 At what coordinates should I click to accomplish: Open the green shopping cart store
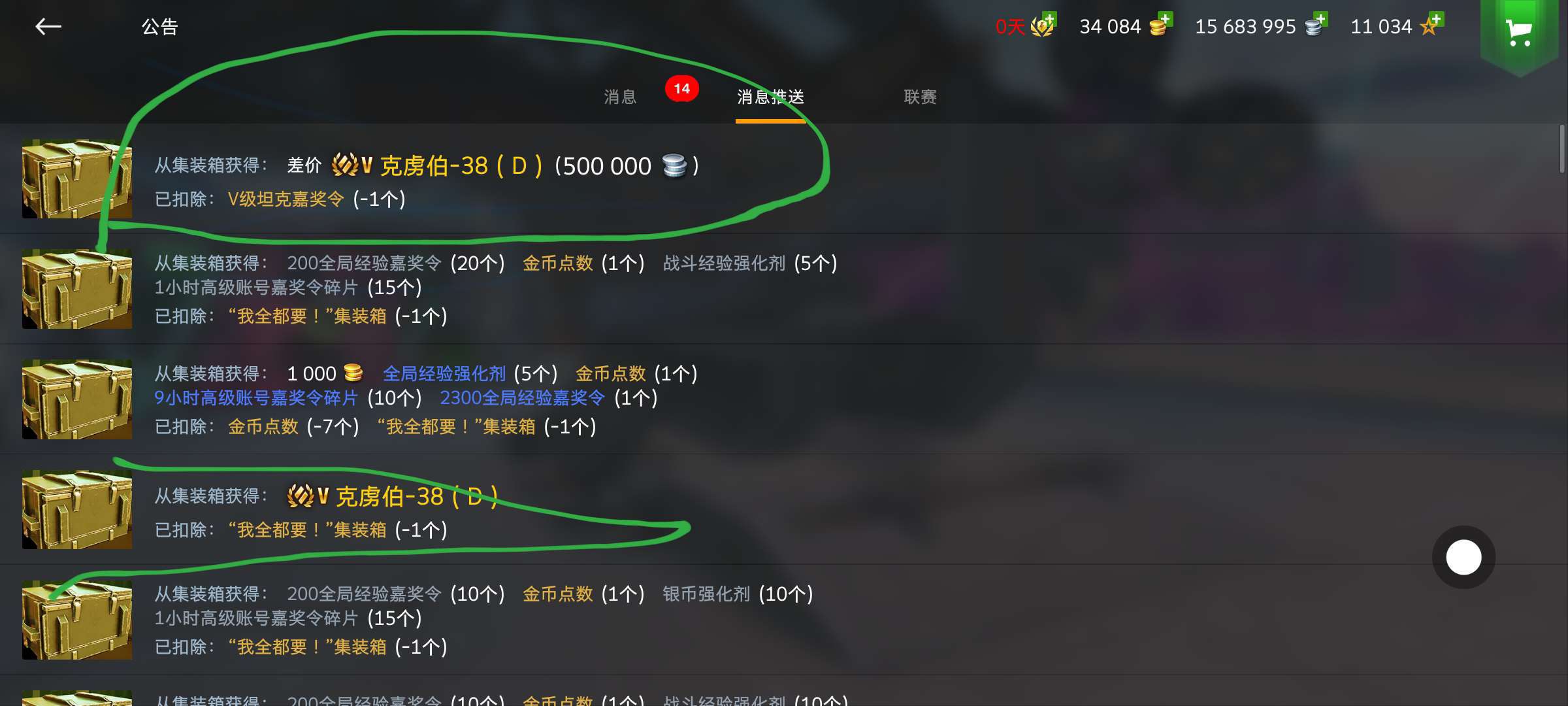[x=1519, y=34]
